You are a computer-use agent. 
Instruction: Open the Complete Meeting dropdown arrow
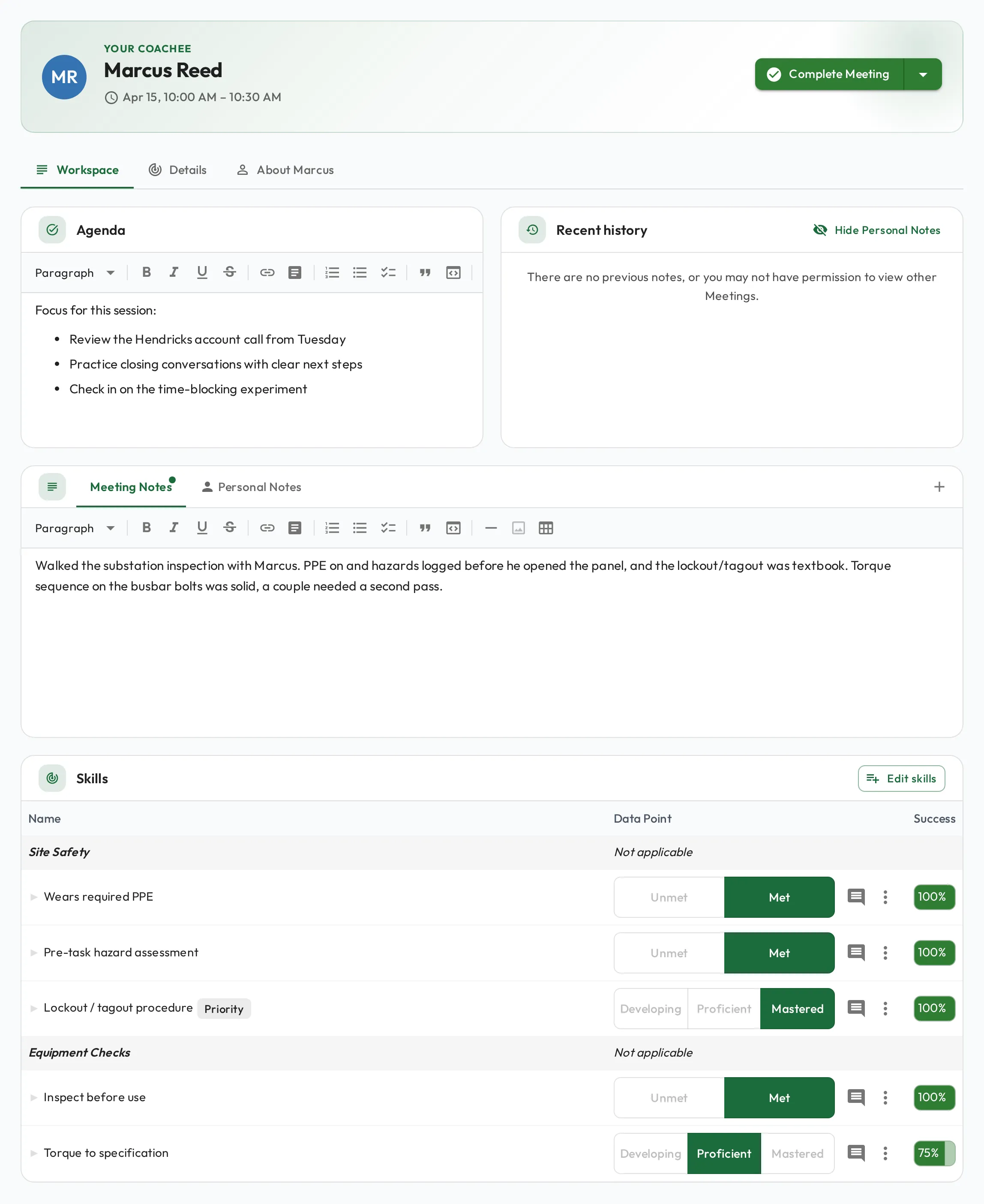[923, 74]
